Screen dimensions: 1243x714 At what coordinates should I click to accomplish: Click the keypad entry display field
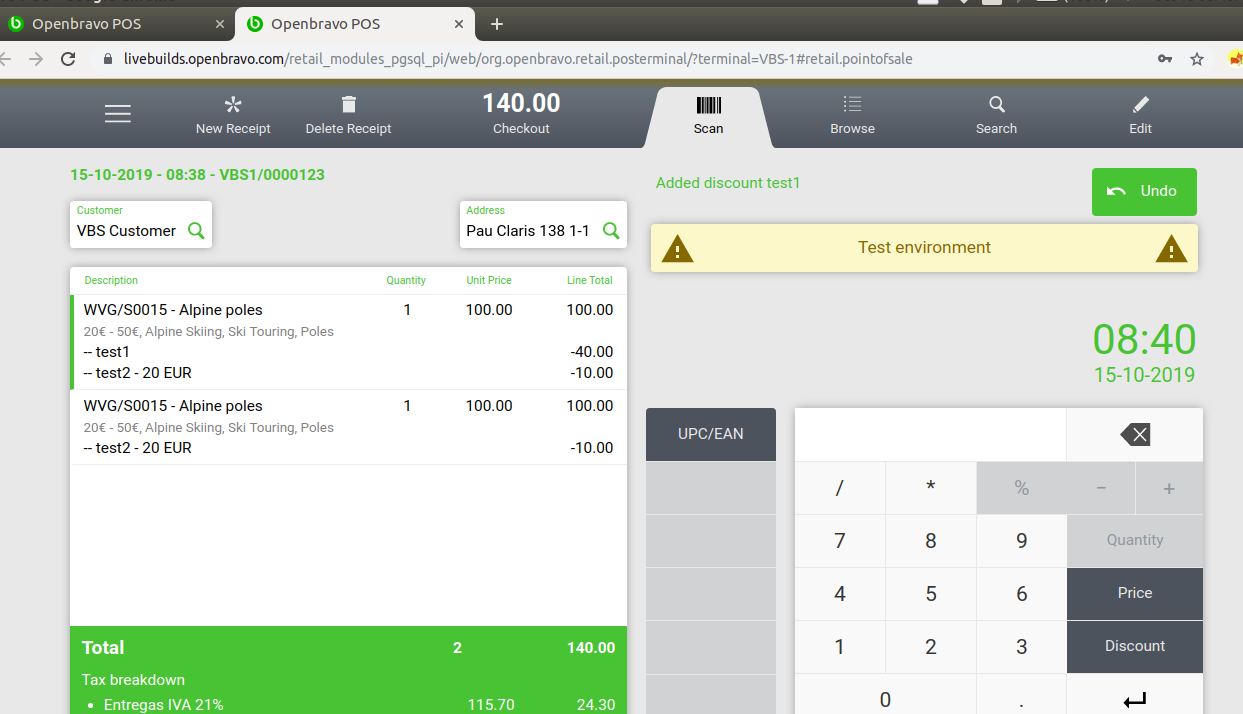[x=930, y=434]
